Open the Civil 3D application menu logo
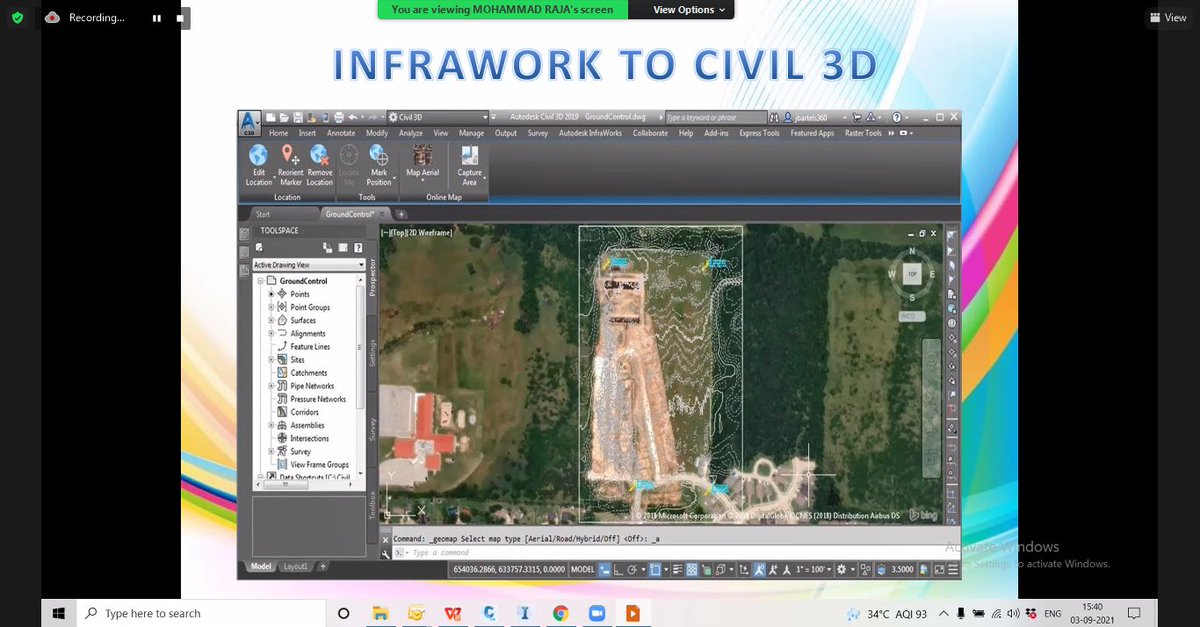This screenshot has height=627, width=1200. (x=250, y=123)
